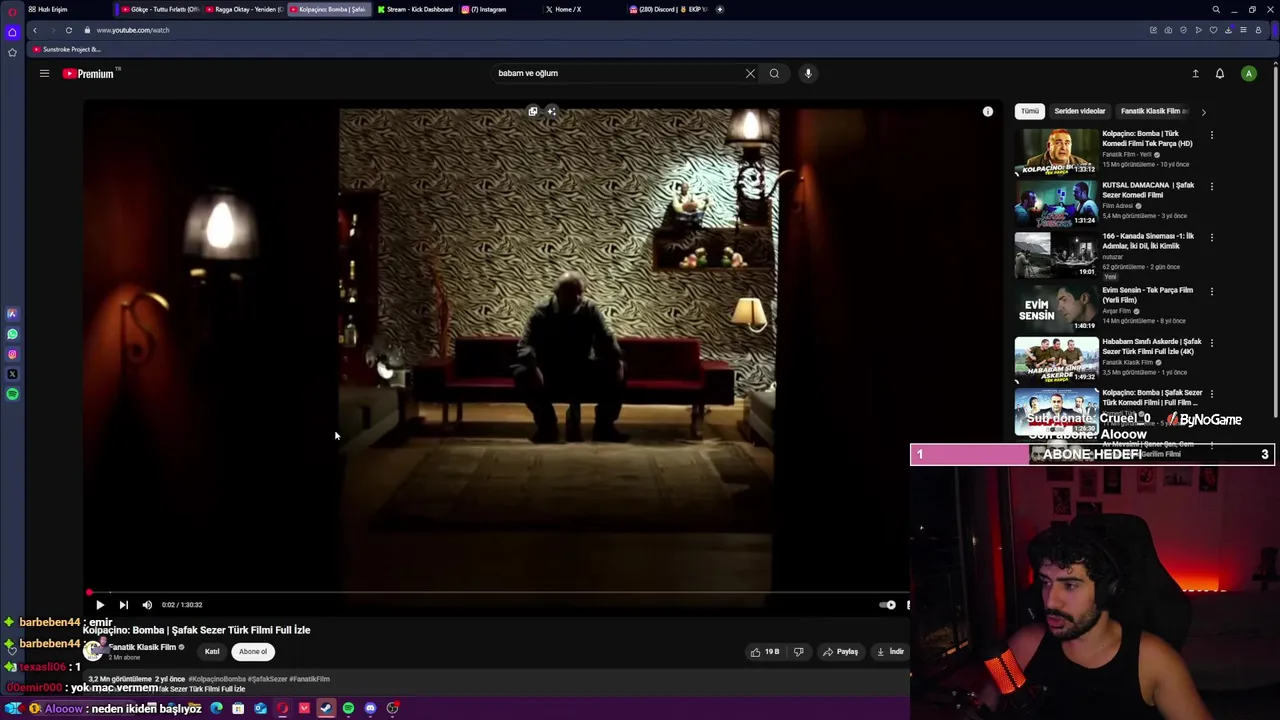1280x720 pixels.
Task: Switch to the 'Home / X' browser tab
Action: click(x=585, y=9)
